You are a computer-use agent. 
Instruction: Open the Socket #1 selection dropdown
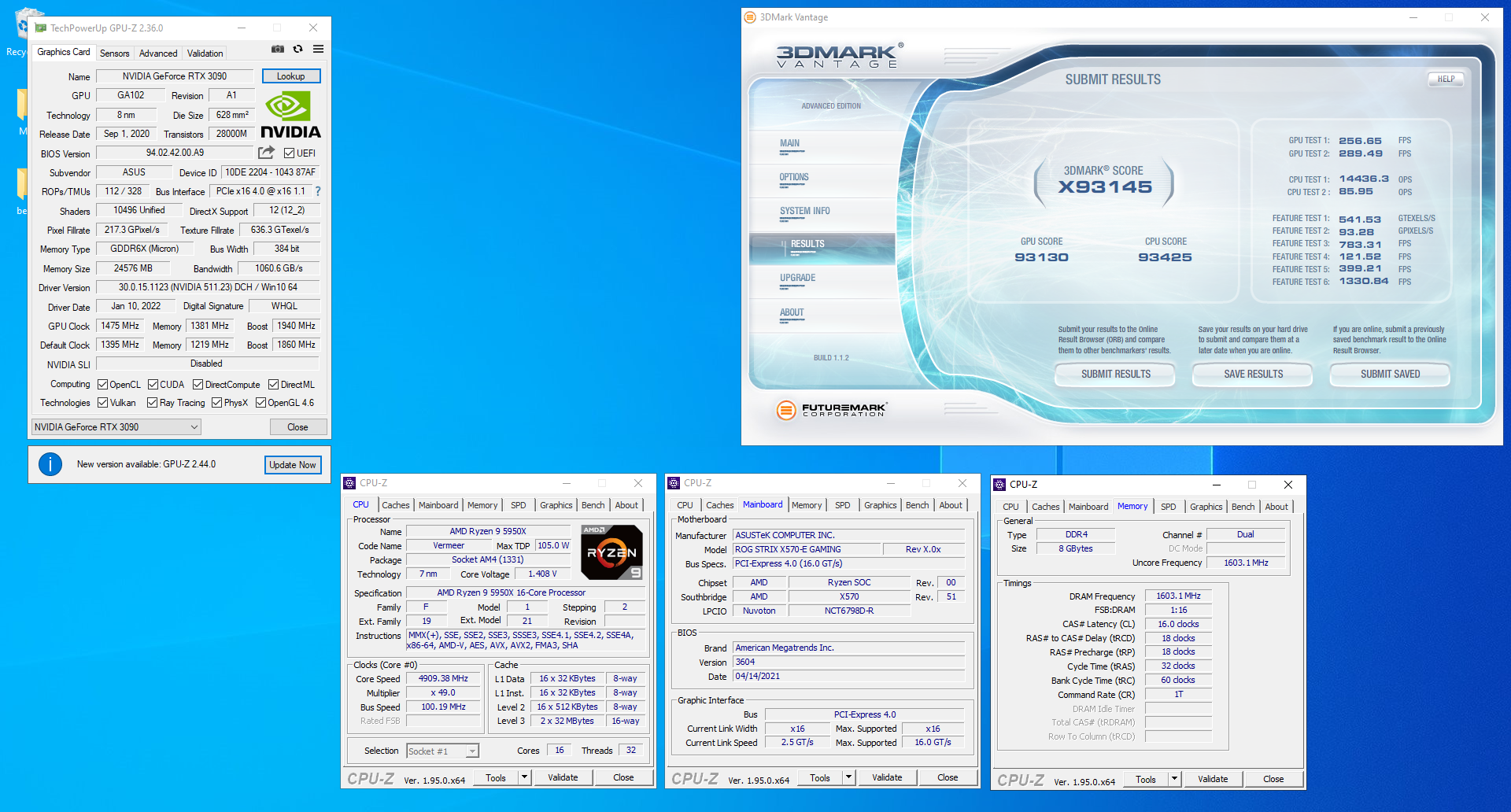pyautogui.click(x=442, y=751)
